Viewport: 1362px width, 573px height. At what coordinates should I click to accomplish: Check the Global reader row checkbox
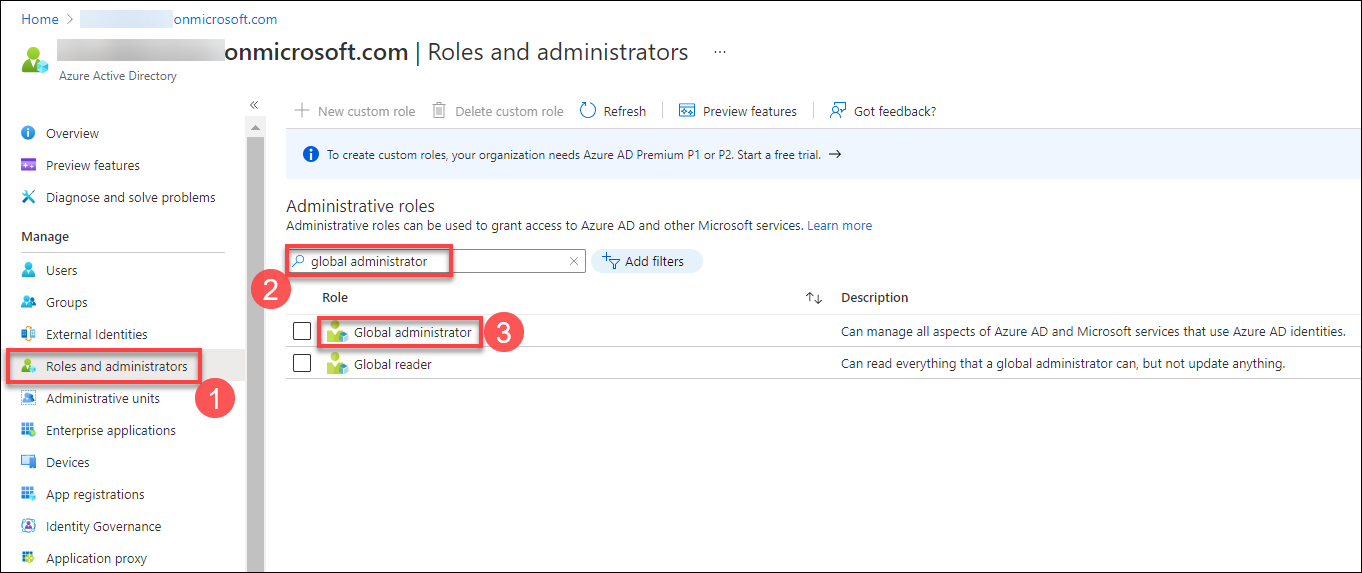(302, 363)
